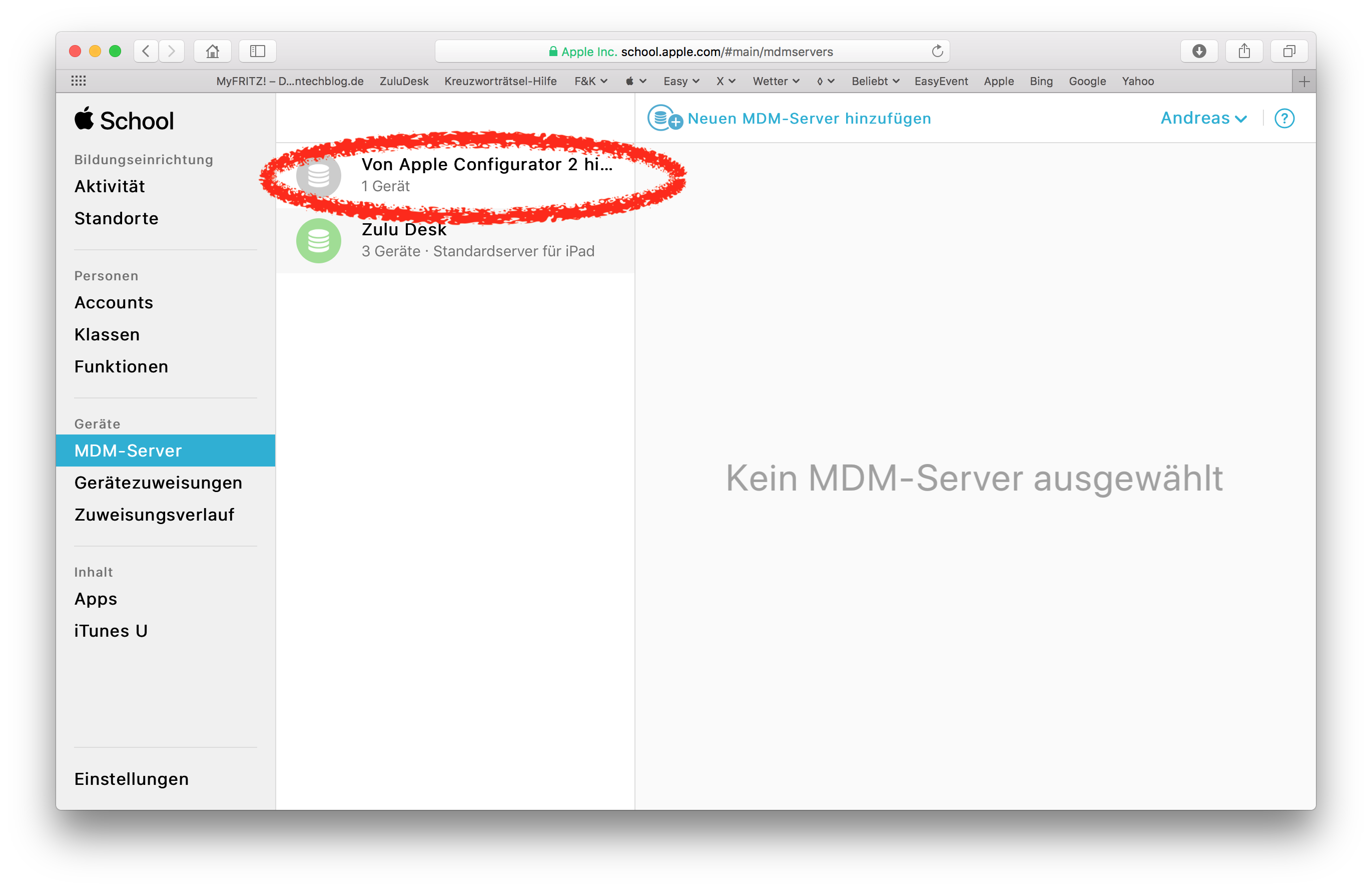Open new tab with plus icon
This screenshot has height=890, width=1372.
tap(1304, 81)
